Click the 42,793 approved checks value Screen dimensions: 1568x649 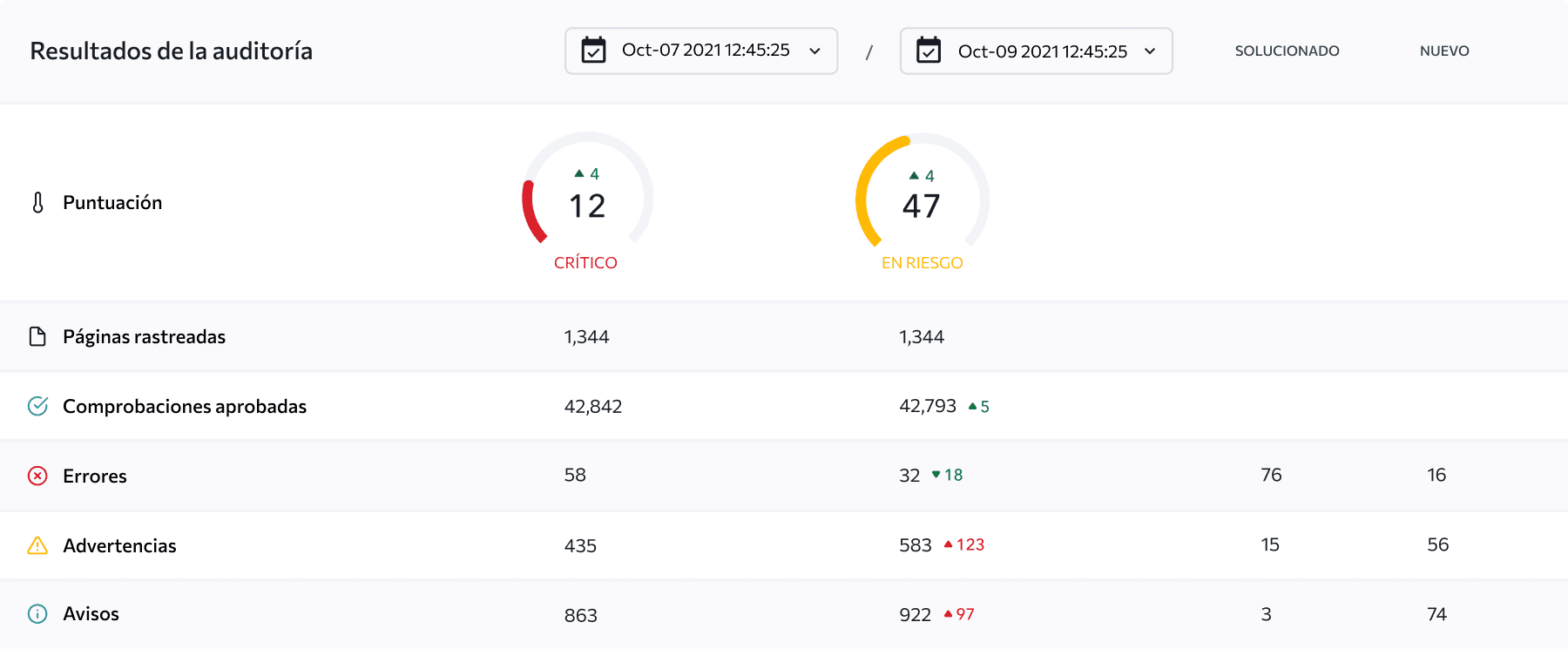pos(928,406)
